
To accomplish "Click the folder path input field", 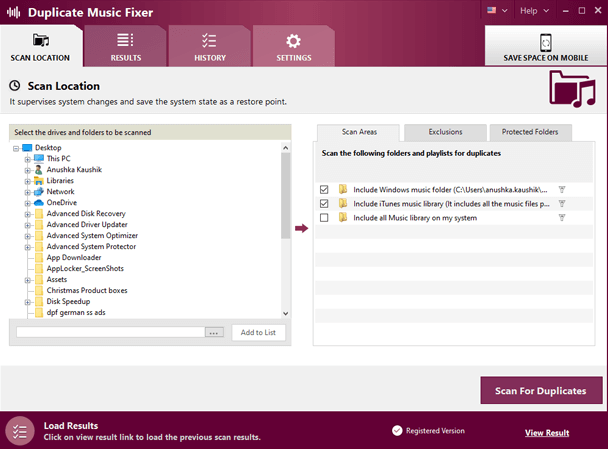I will (111, 332).
